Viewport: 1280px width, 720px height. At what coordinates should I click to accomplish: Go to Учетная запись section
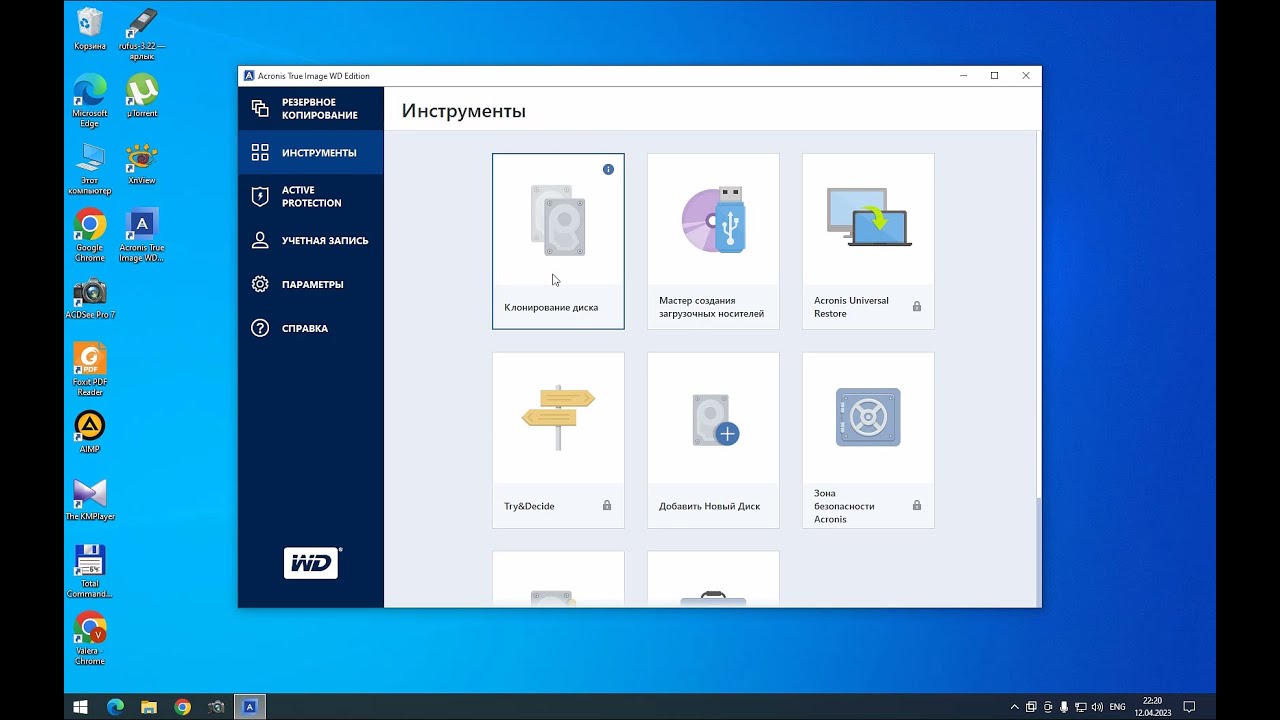(311, 240)
